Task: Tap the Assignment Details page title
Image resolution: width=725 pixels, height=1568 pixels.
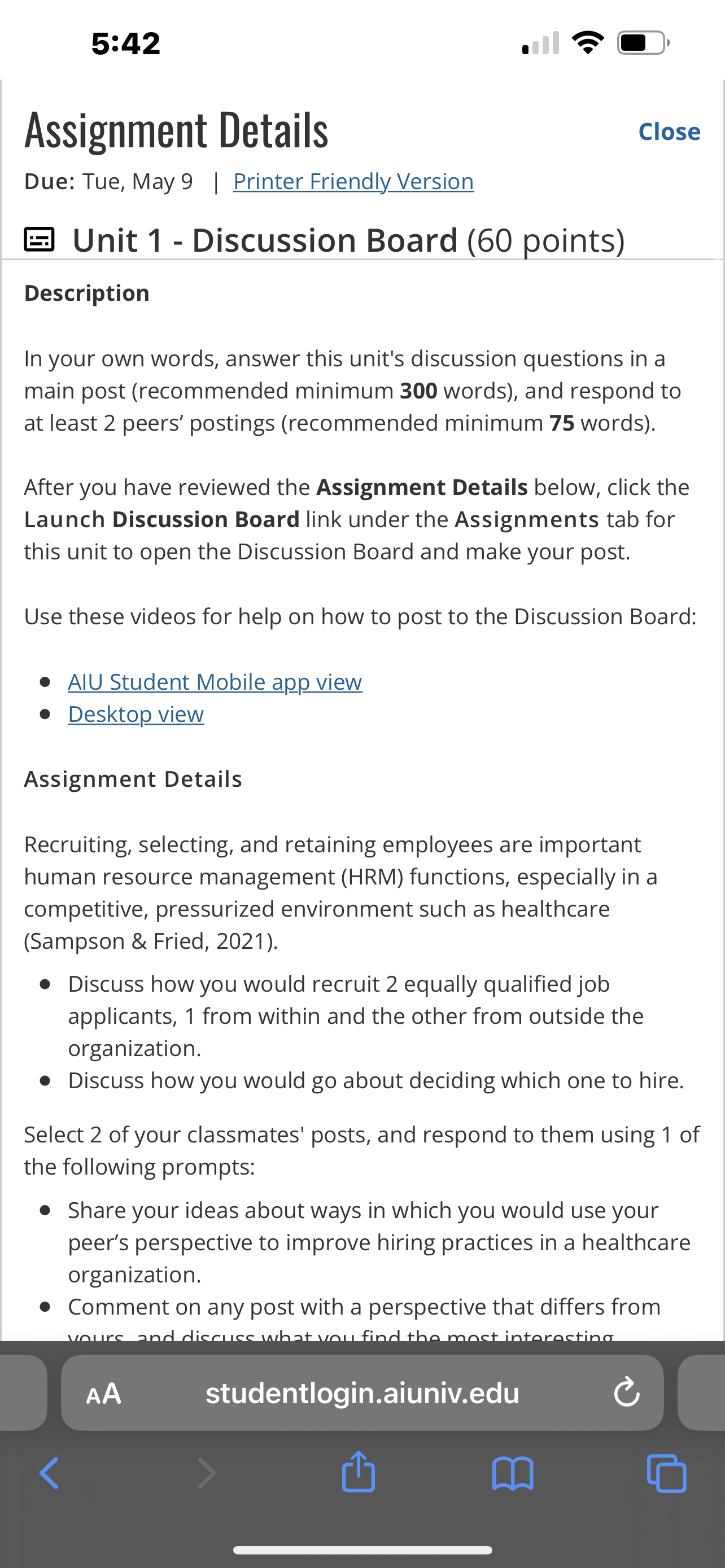Action: click(177, 130)
